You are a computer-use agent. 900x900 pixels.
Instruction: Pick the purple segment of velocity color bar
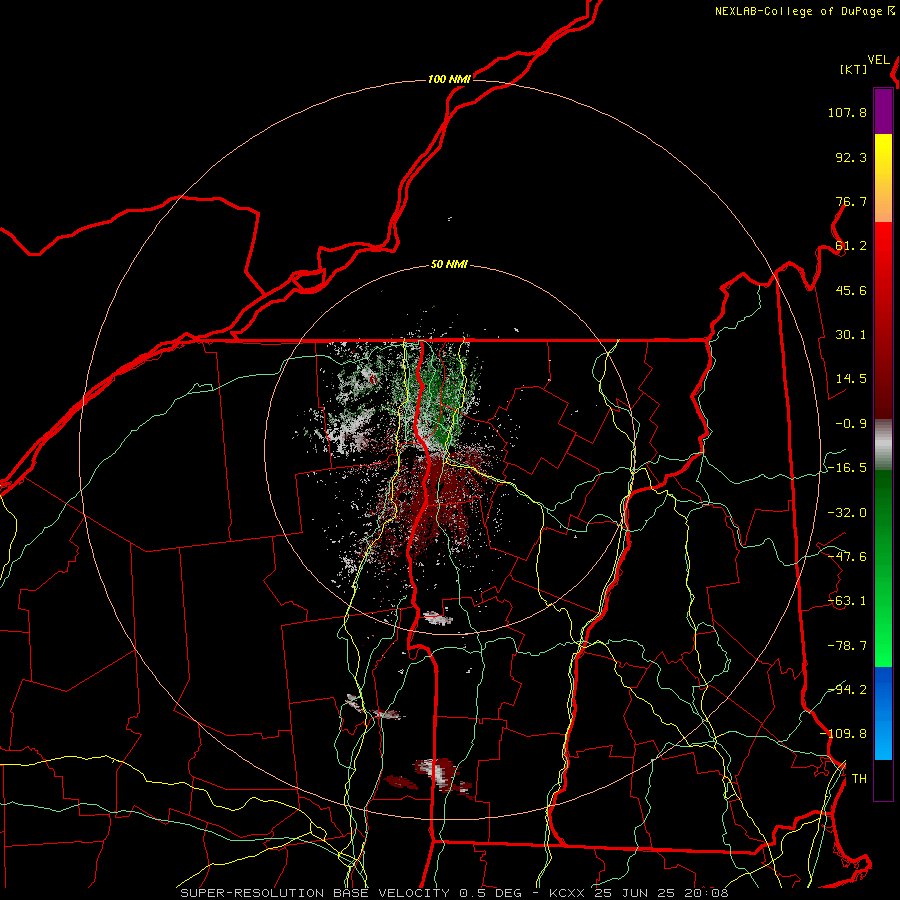[883, 111]
